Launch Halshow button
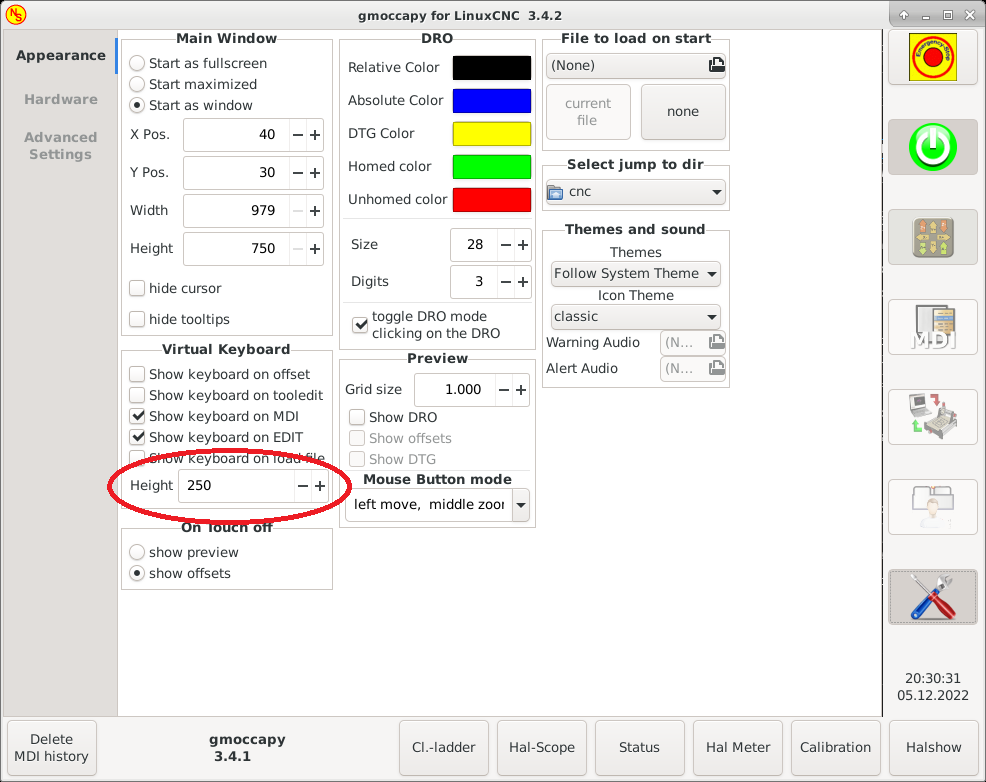 coord(933,748)
